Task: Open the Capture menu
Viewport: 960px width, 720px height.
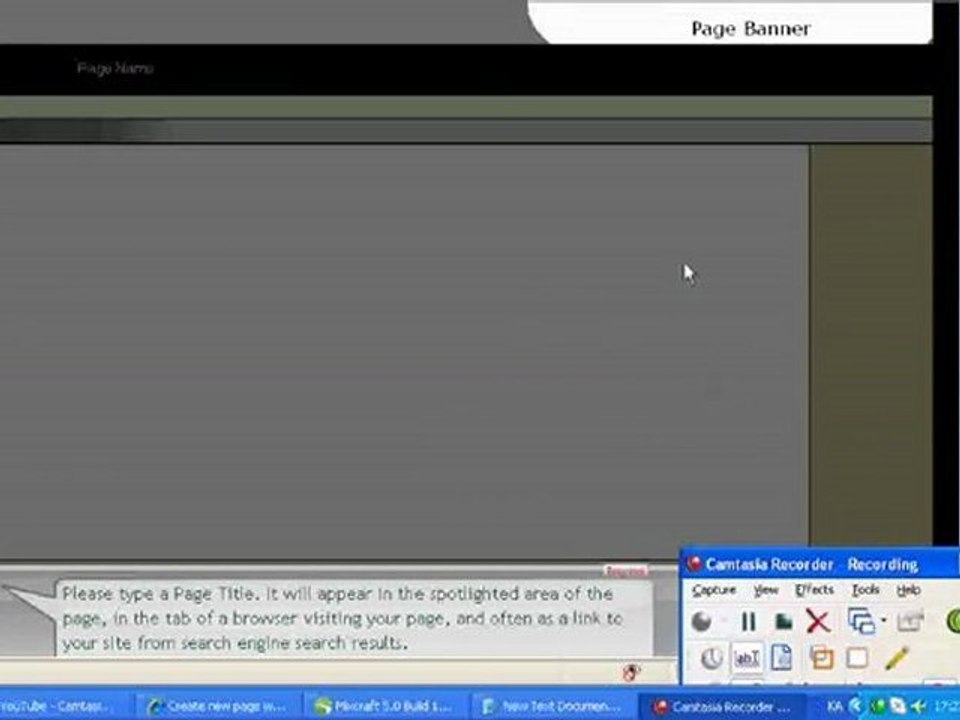Action: click(714, 590)
